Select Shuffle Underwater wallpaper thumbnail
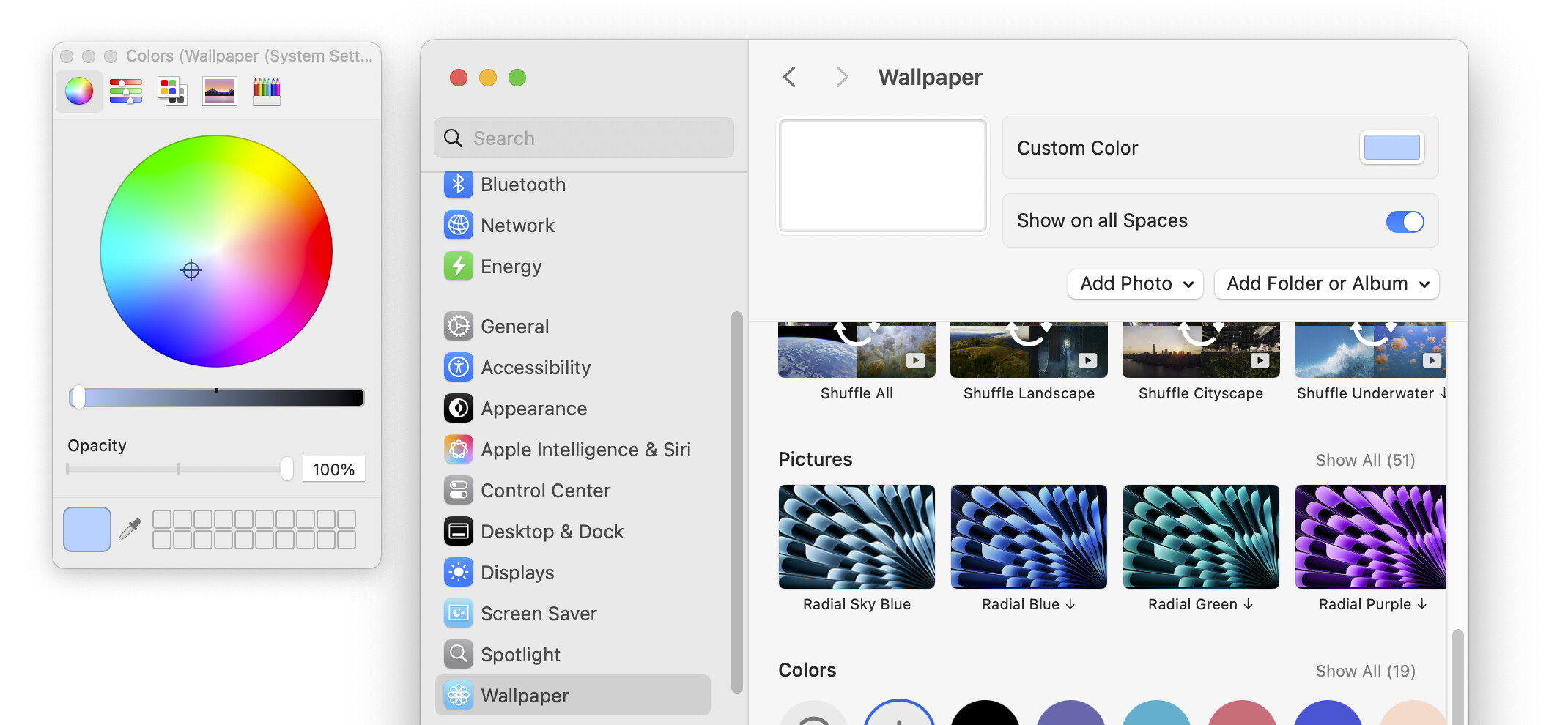This screenshot has height=725, width=1568. click(x=1370, y=350)
